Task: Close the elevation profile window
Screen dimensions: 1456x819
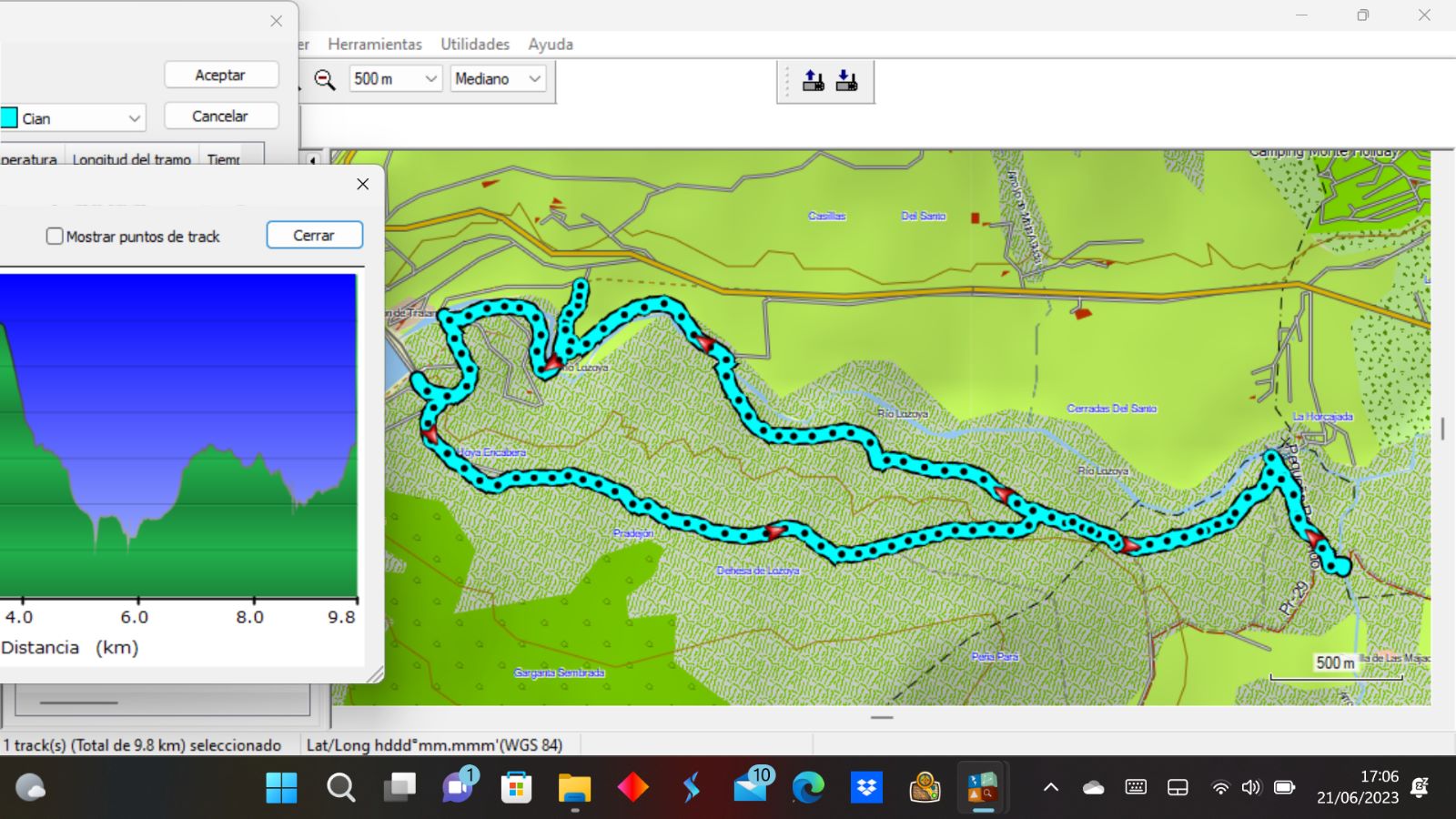Action: [x=363, y=184]
